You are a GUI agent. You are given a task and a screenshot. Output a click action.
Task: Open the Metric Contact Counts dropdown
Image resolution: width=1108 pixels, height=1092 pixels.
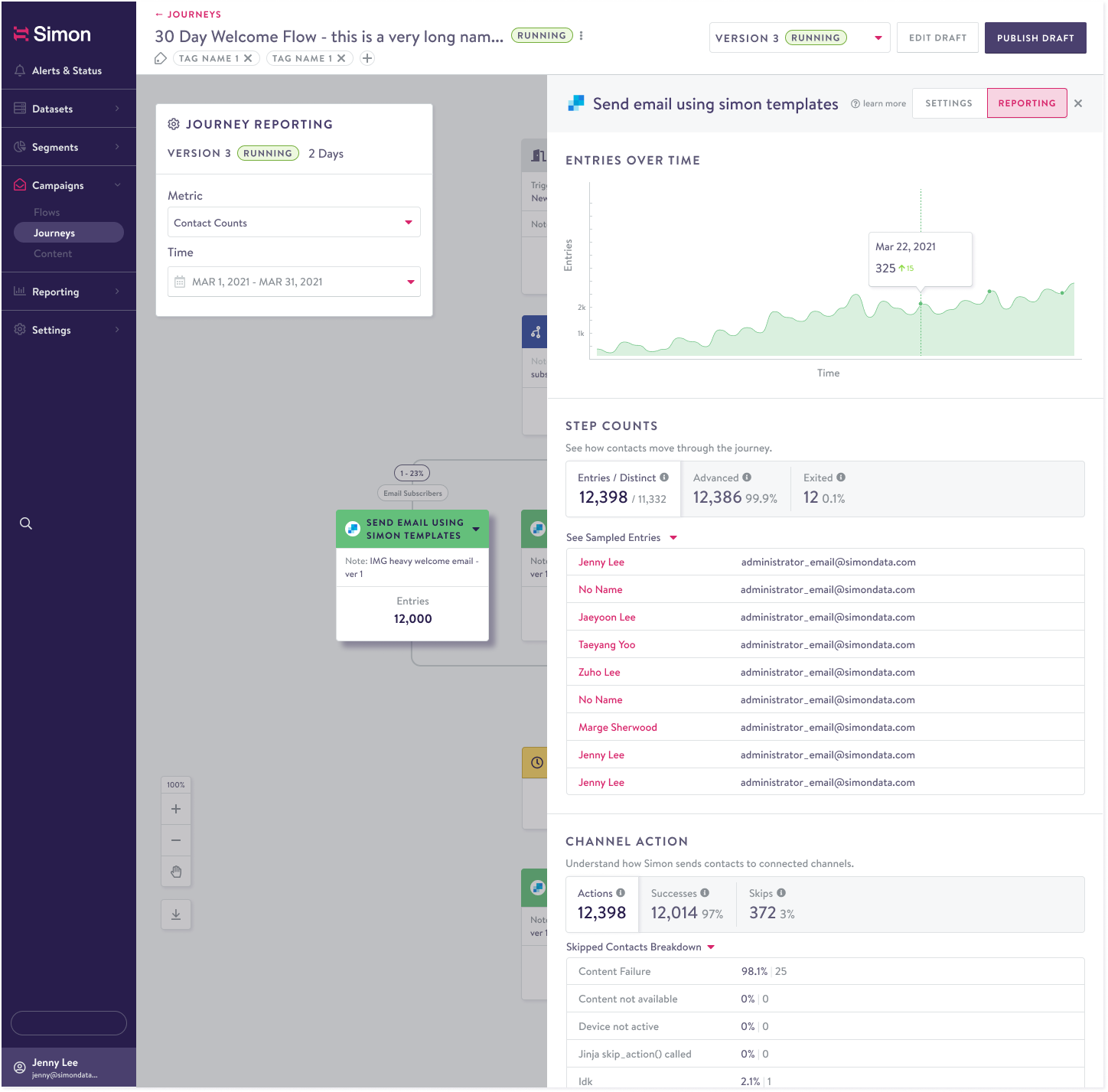click(294, 223)
